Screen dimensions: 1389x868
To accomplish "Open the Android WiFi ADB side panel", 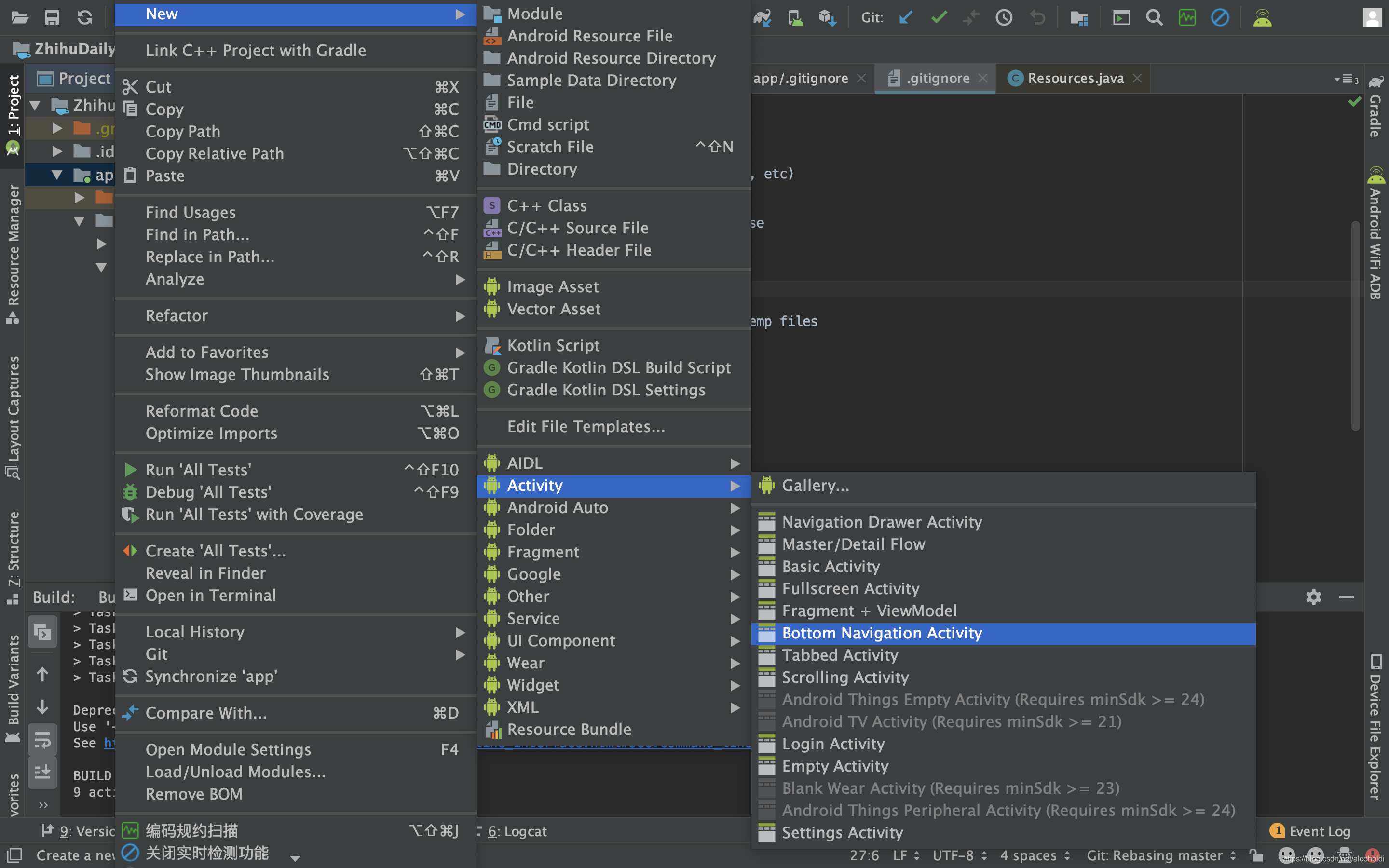I will pyautogui.click(x=1375, y=232).
